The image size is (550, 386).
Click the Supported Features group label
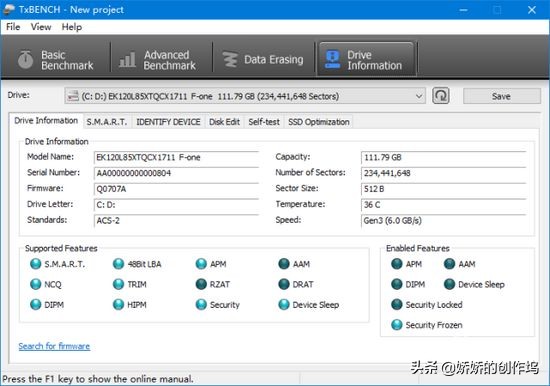(x=61, y=248)
